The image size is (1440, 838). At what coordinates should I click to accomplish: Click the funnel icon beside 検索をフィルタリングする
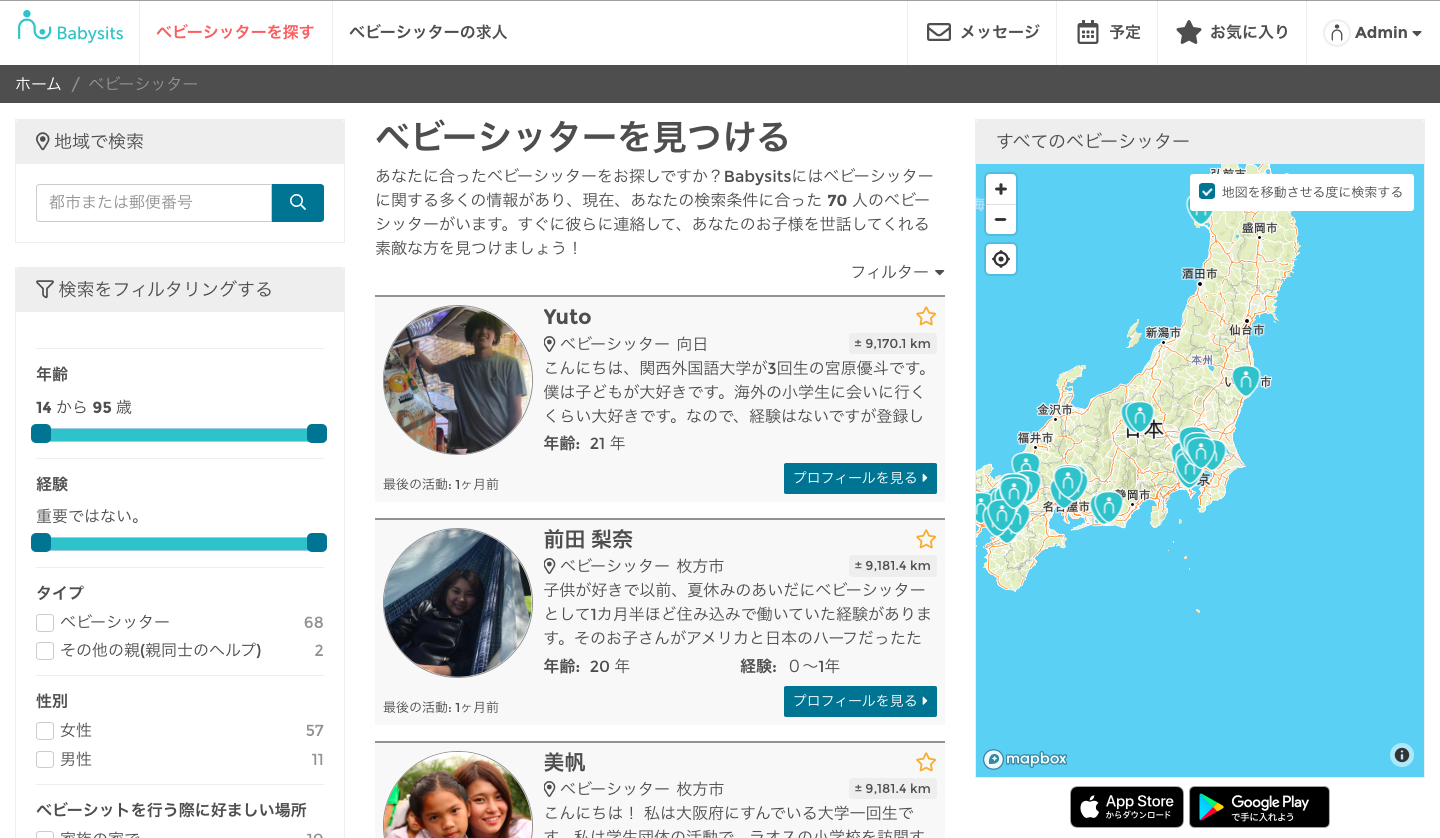(x=44, y=290)
